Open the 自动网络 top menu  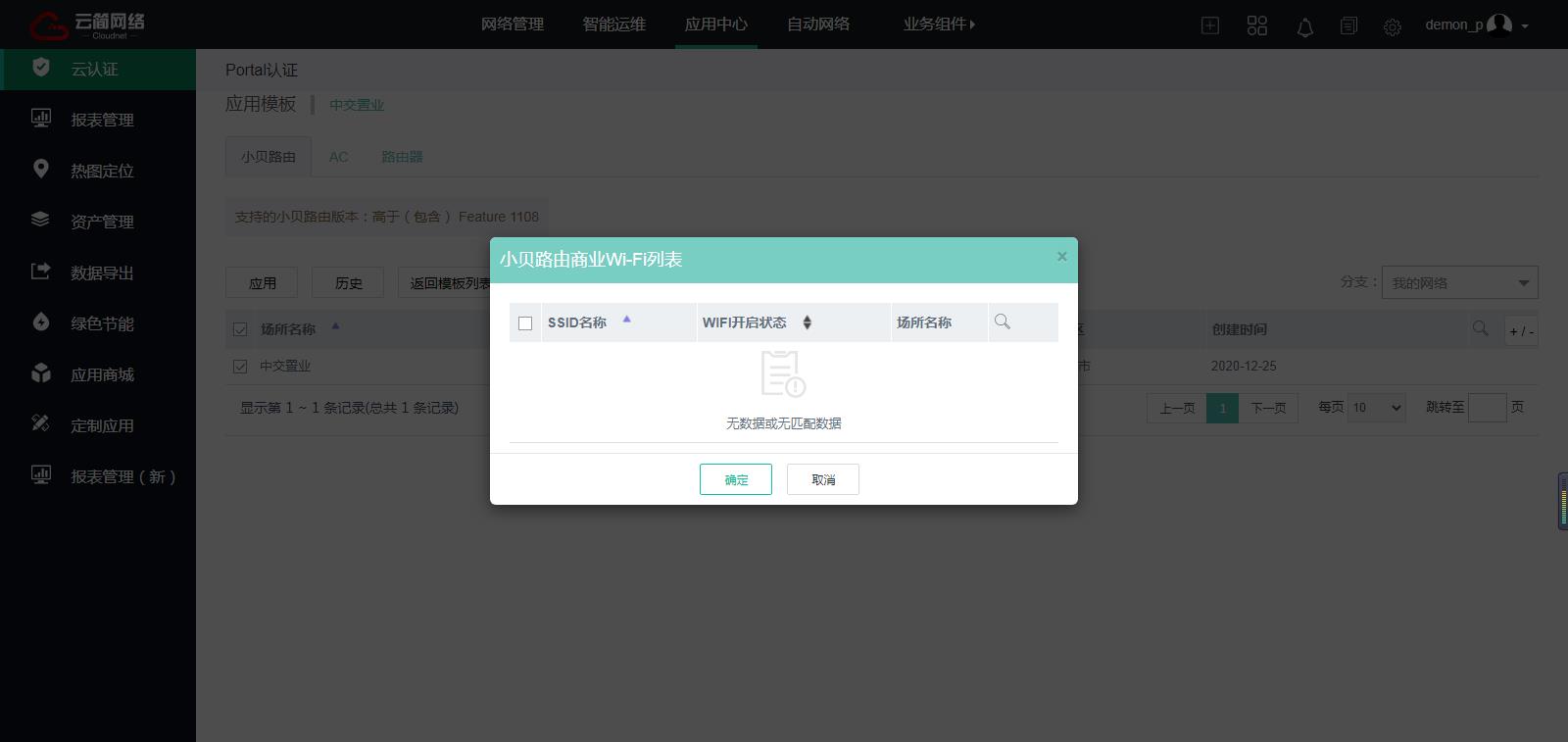[x=818, y=25]
